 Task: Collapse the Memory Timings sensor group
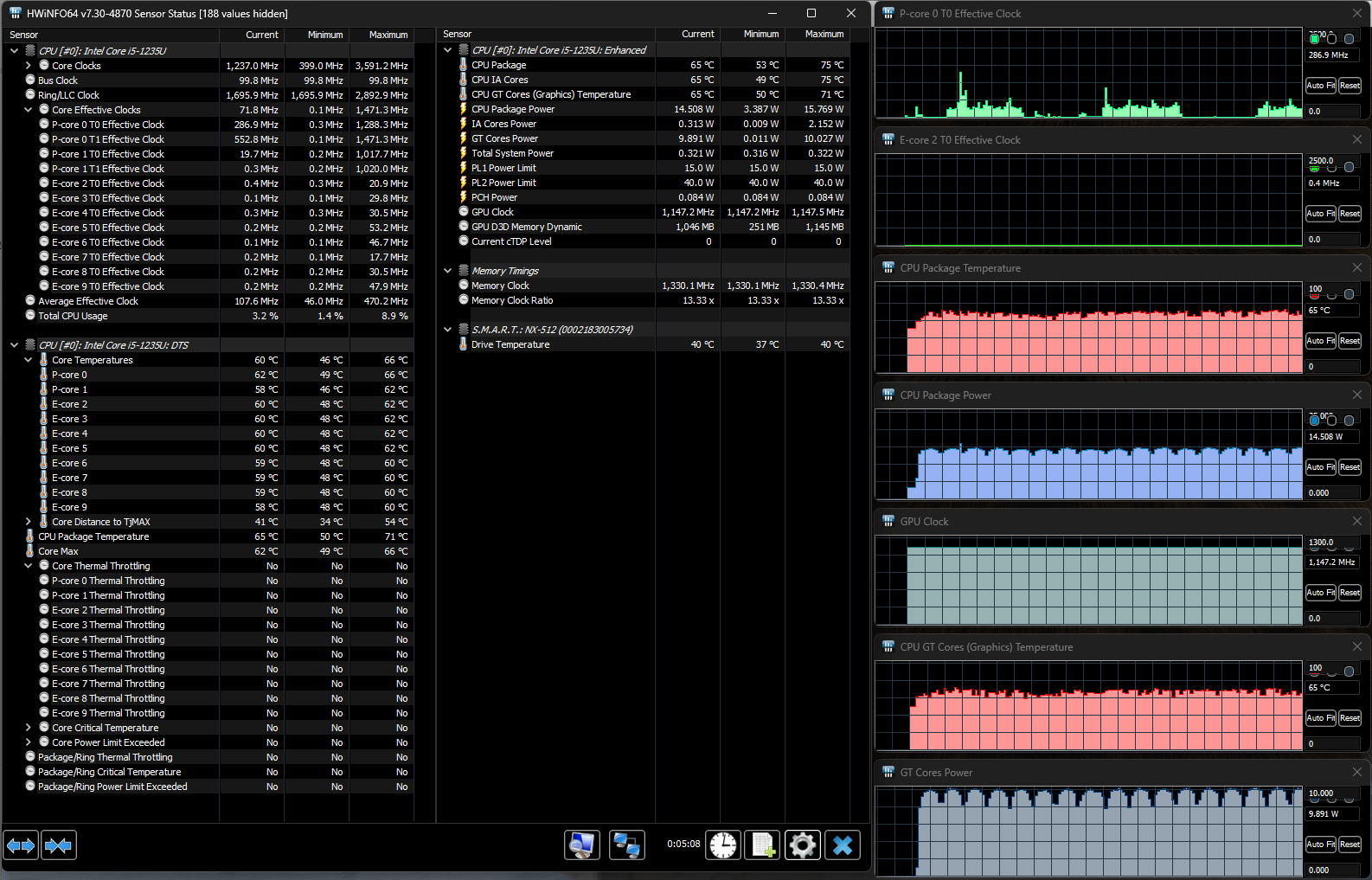[x=448, y=271]
